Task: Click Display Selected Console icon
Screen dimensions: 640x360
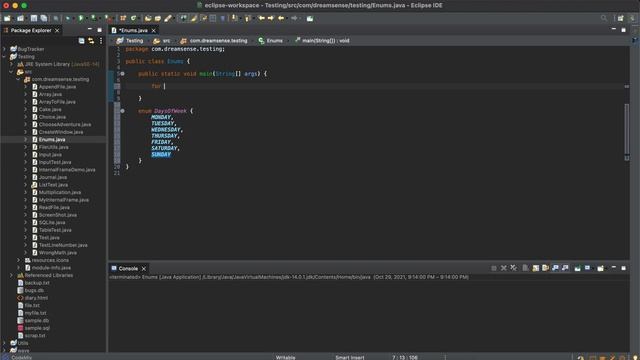Action: [587, 268]
